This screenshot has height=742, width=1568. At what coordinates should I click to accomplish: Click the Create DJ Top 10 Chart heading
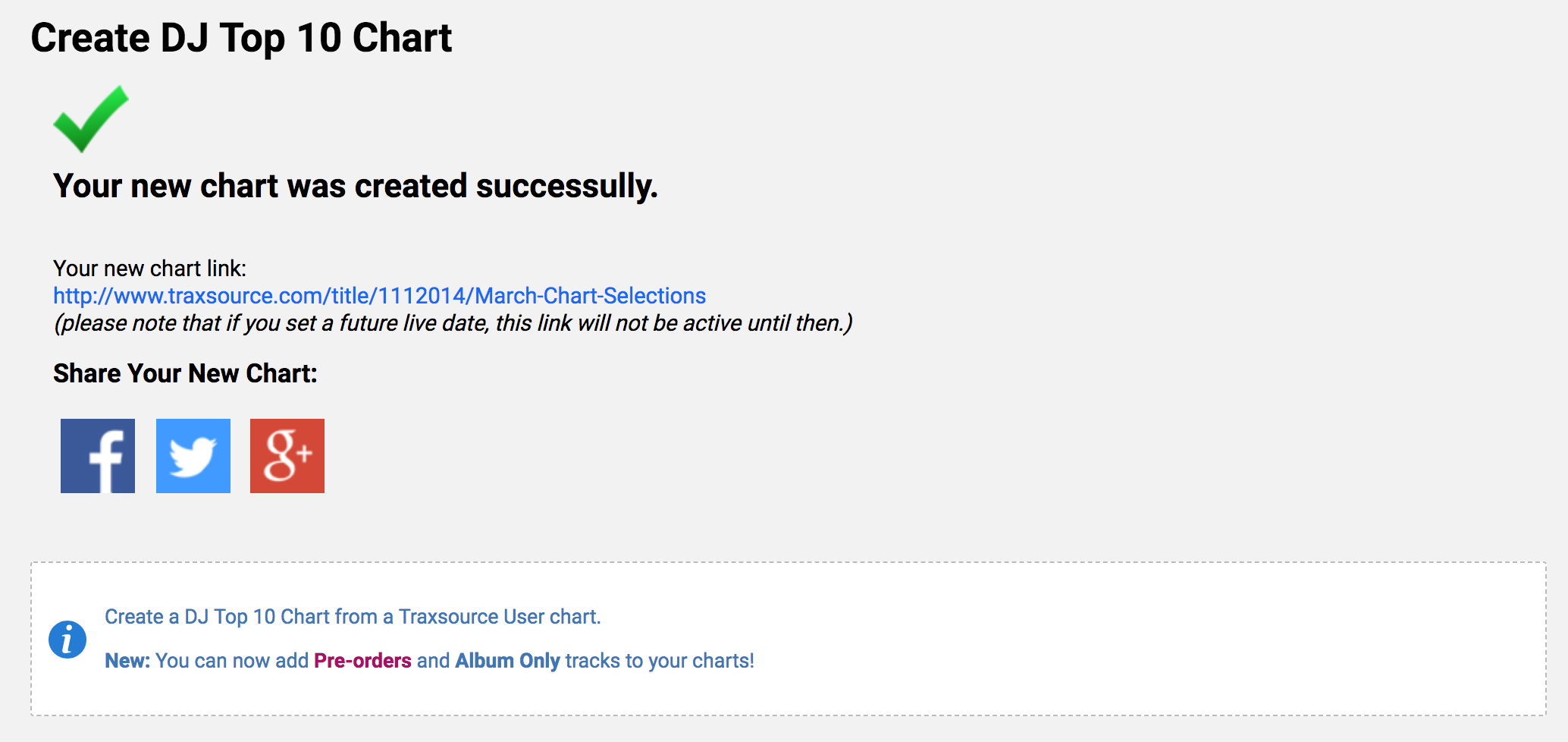tap(241, 38)
